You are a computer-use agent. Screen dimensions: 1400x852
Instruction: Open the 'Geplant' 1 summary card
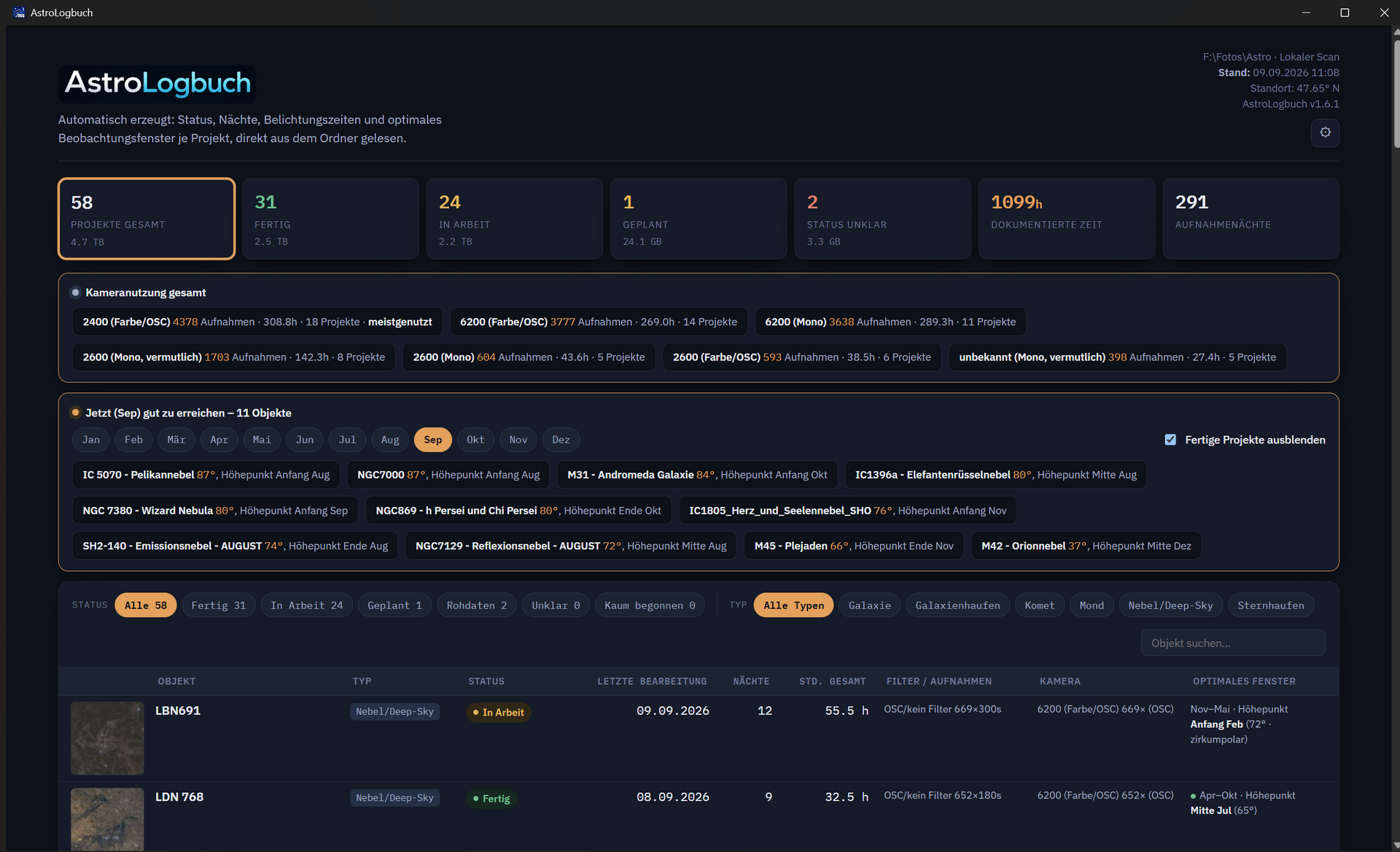tap(699, 219)
